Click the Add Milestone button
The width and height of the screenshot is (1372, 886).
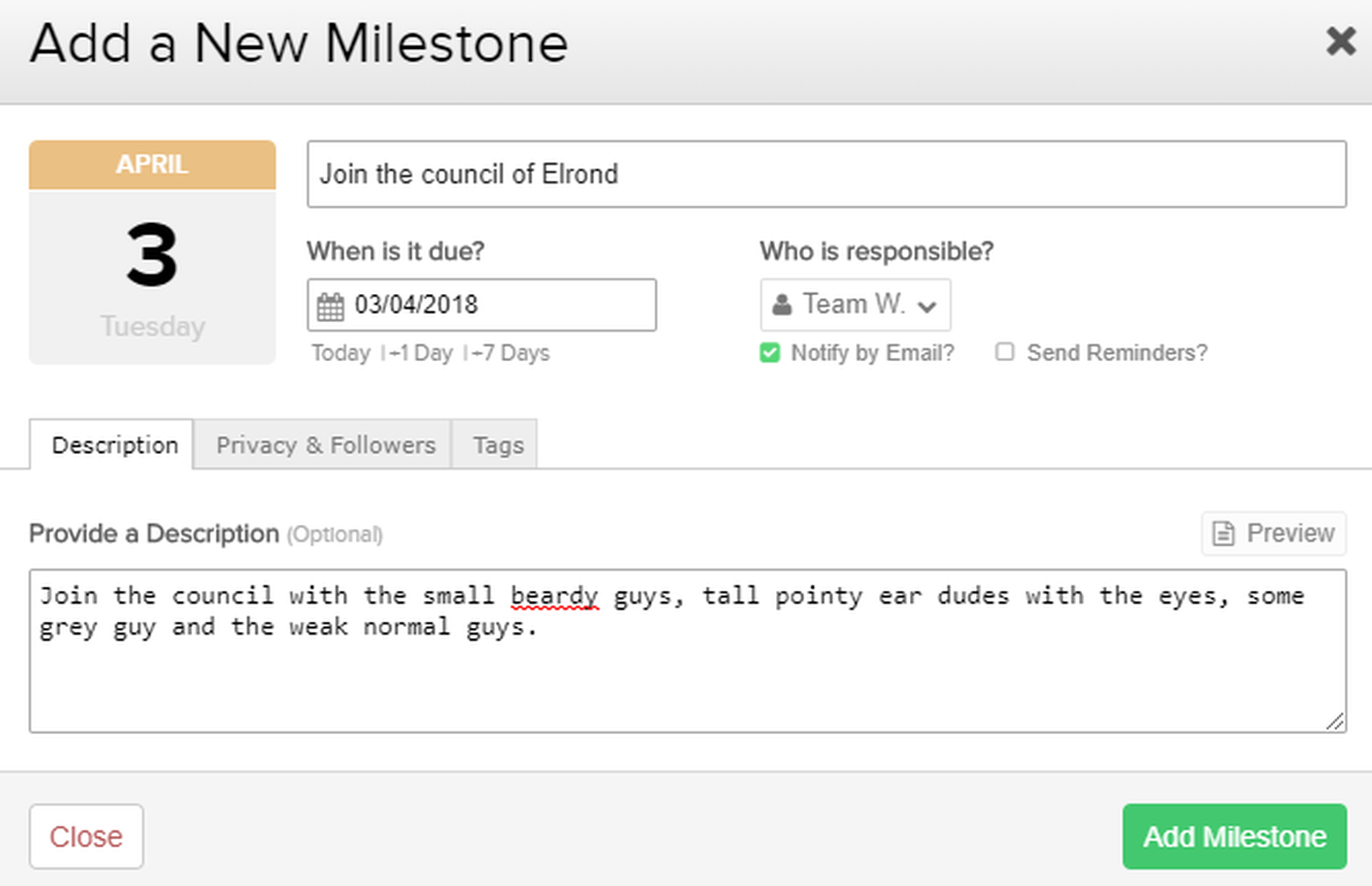click(x=1234, y=835)
